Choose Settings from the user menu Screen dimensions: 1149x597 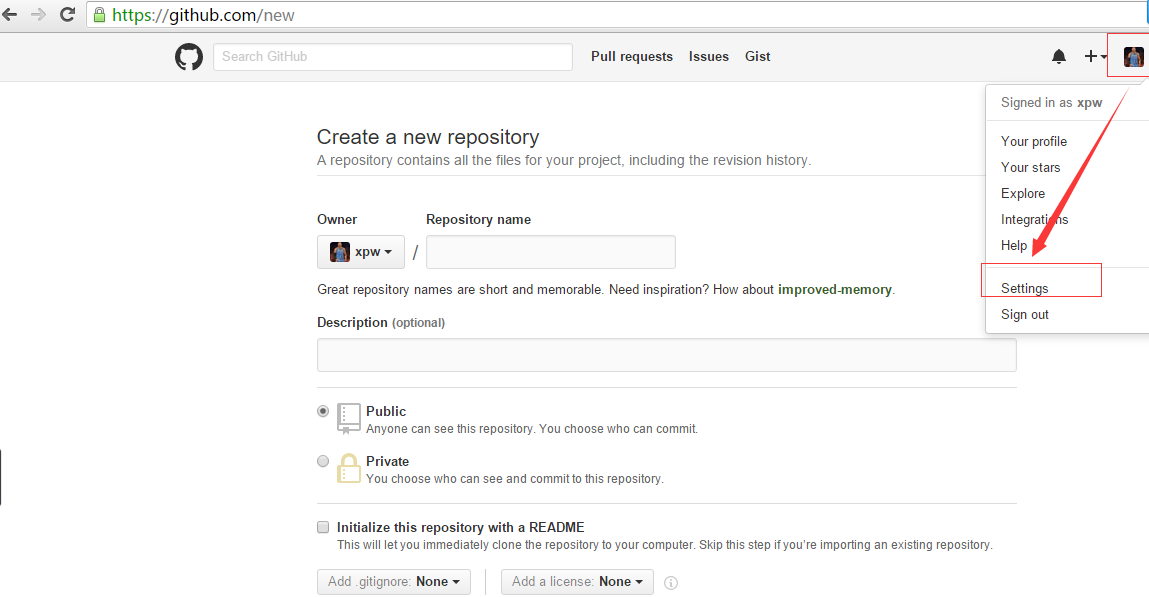pos(1024,289)
